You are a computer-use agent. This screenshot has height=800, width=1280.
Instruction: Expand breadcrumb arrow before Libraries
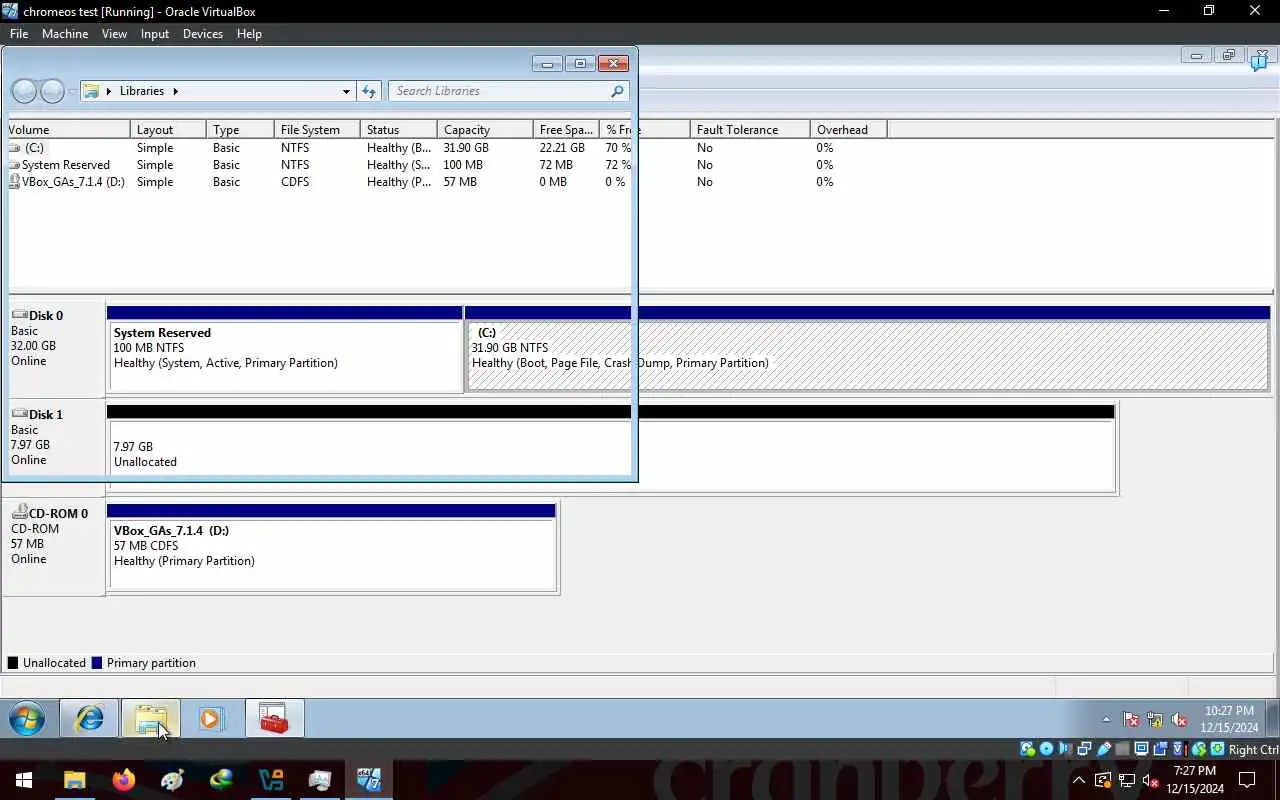pos(109,91)
